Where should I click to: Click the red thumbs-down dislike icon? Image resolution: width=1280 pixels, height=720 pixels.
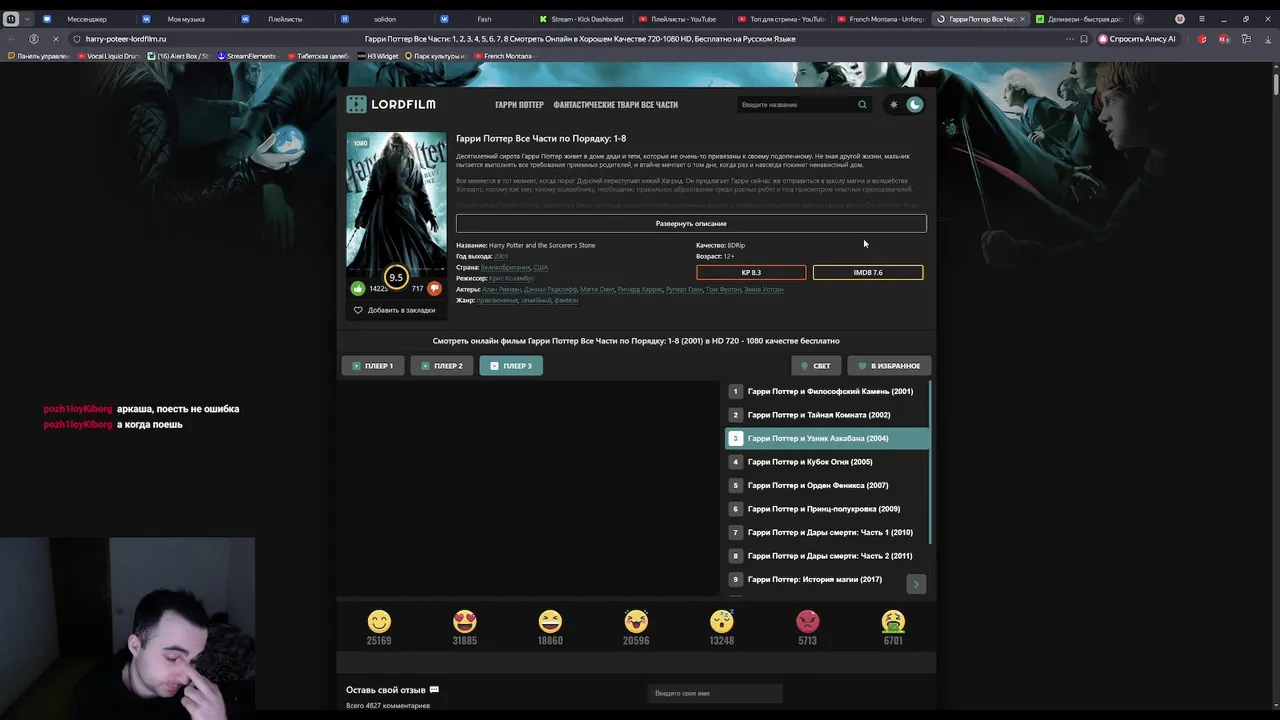[434, 288]
